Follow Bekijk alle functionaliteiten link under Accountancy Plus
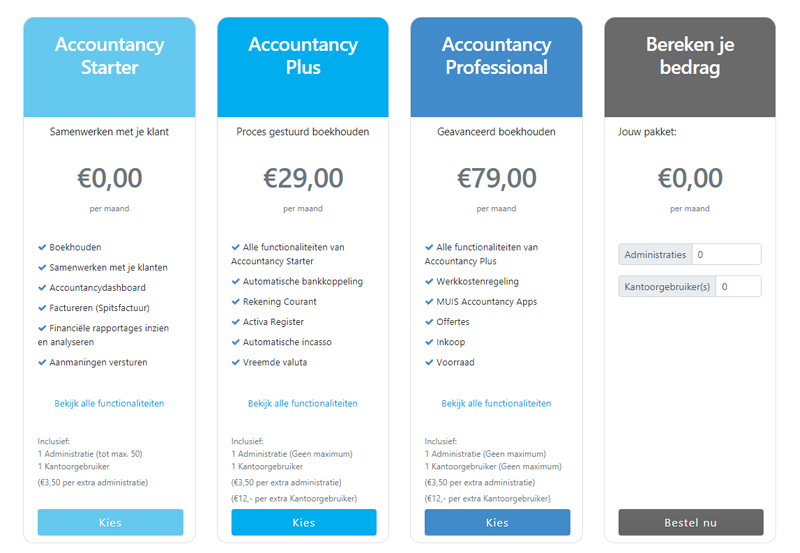Viewport: 800px width, 553px height. (303, 404)
